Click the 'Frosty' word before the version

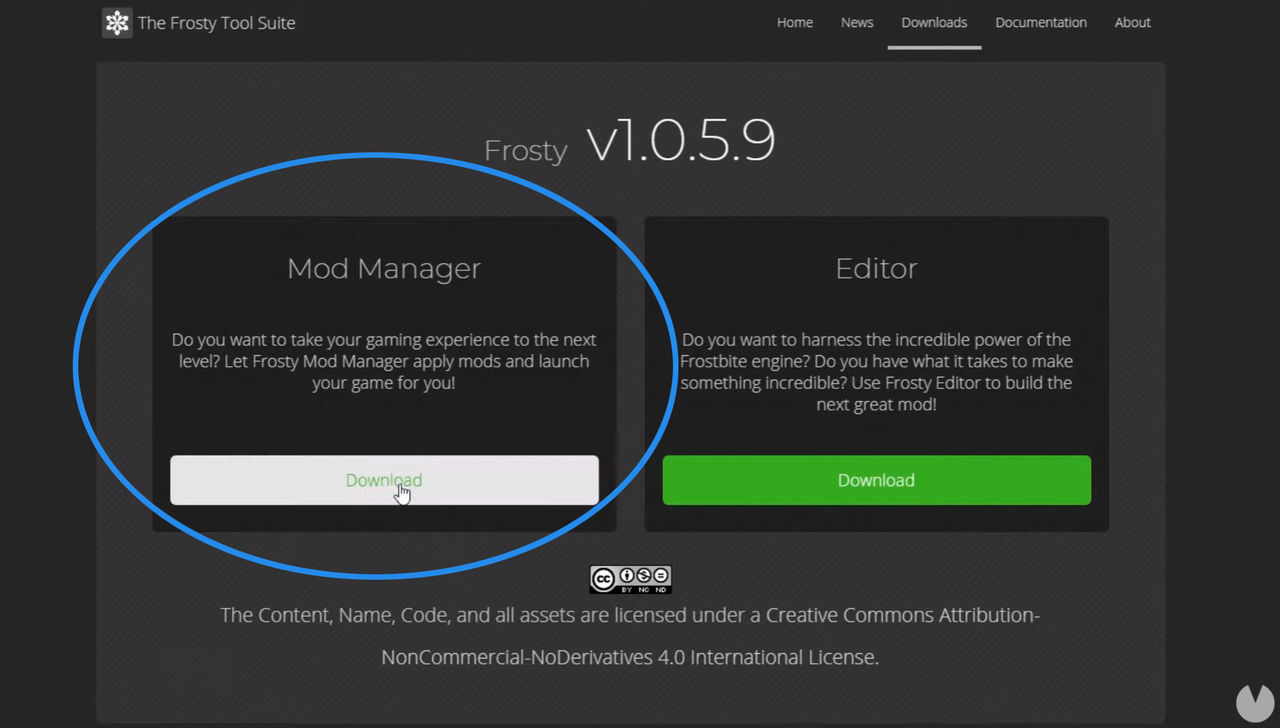click(x=526, y=151)
